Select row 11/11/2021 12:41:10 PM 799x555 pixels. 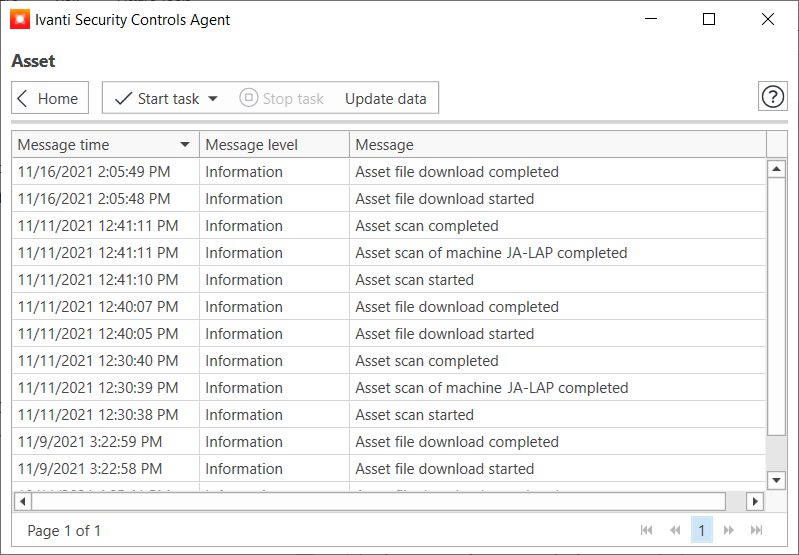tap(389, 280)
